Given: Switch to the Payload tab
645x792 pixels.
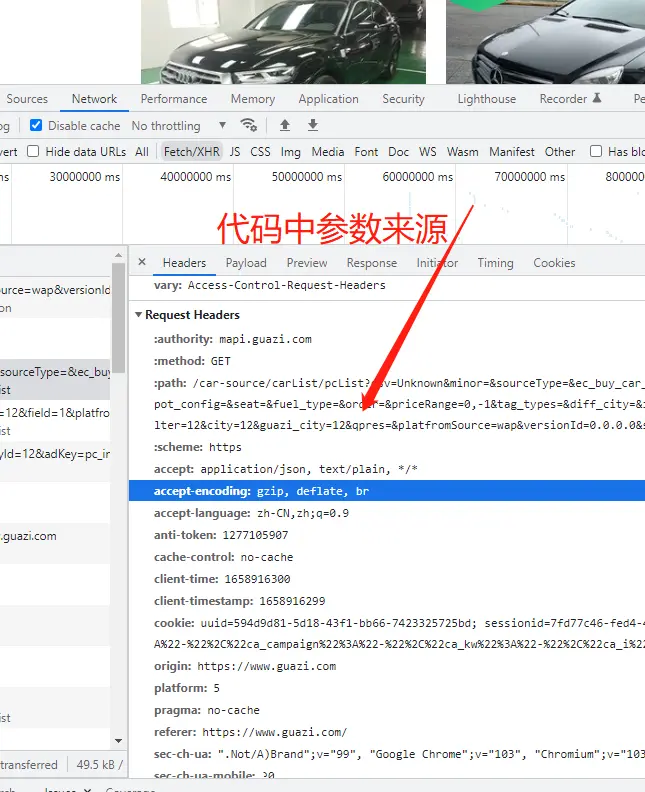Looking at the screenshot, I should pyautogui.click(x=246, y=263).
